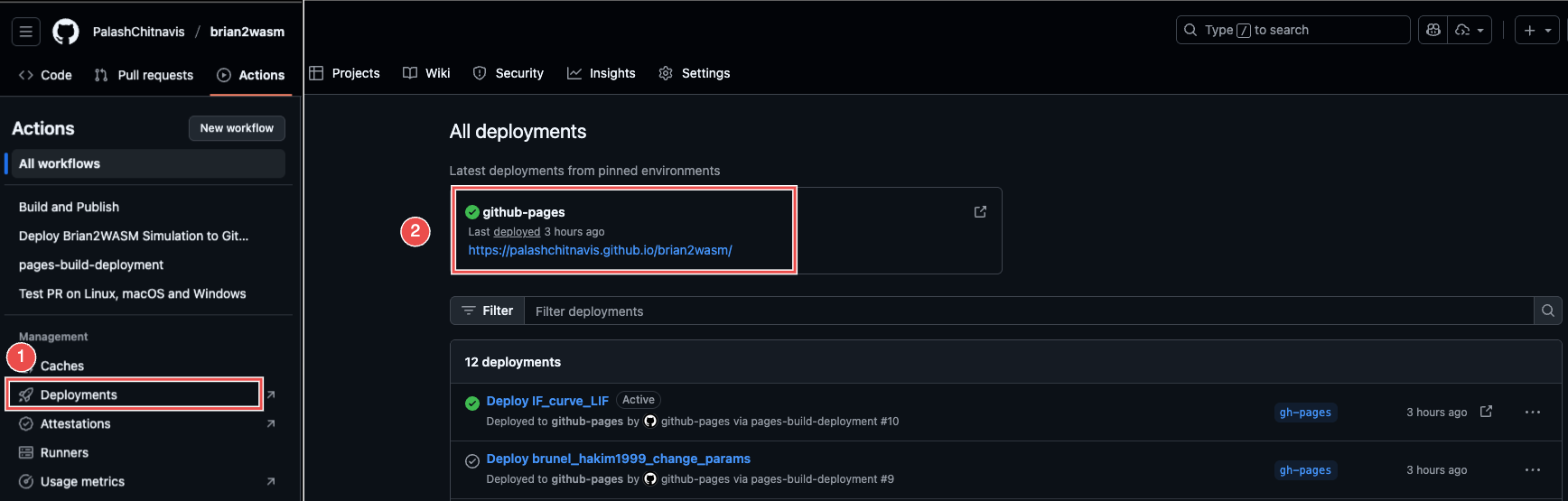Open repository Settings tab
Image resolution: width=1568 pixels, height=501 pixels.
695,73
